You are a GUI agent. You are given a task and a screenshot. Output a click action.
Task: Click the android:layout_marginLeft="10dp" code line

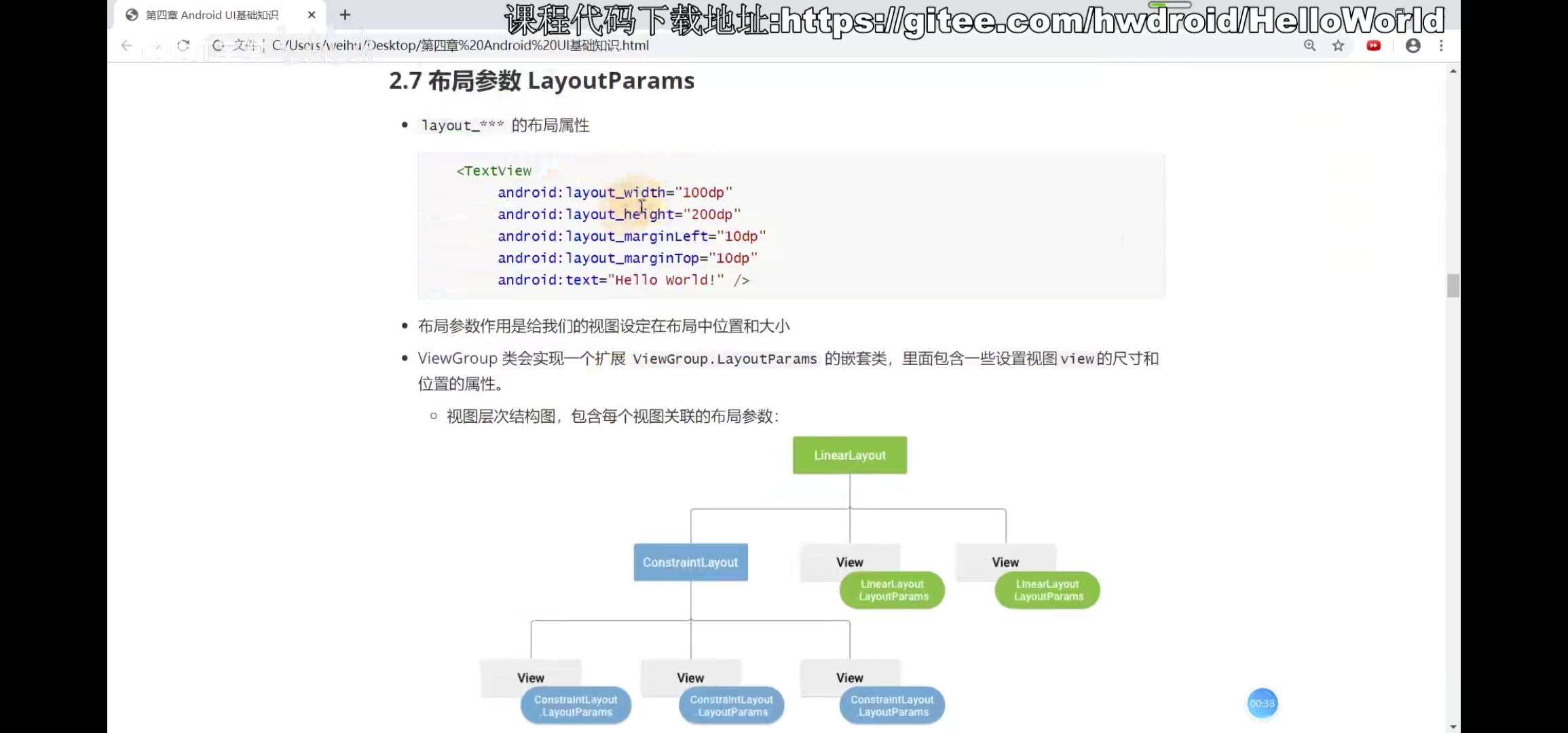tap(632, 236)
